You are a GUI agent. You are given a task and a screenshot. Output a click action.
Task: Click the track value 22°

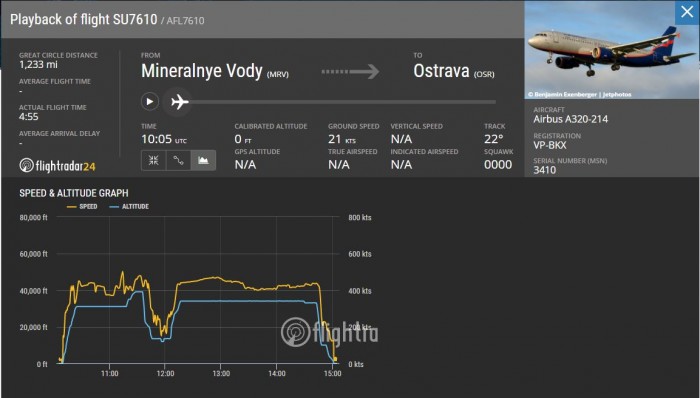coord(494,139)
